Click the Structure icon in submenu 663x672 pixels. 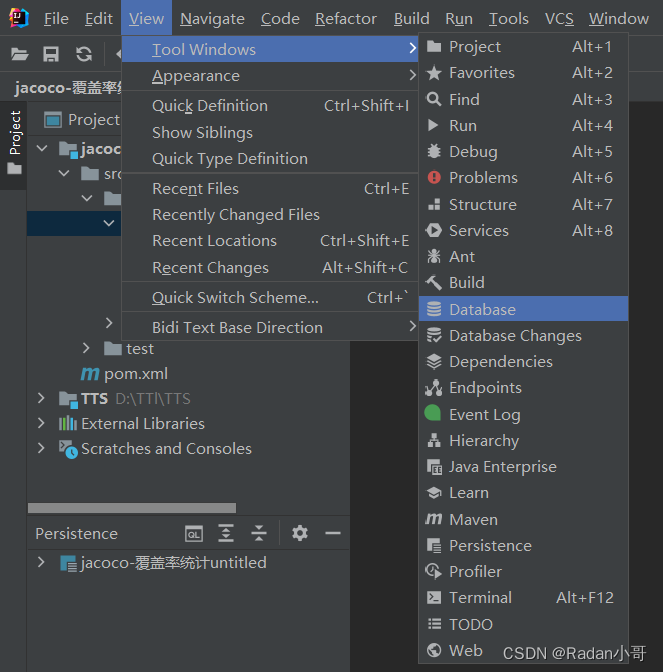(434, 204)
